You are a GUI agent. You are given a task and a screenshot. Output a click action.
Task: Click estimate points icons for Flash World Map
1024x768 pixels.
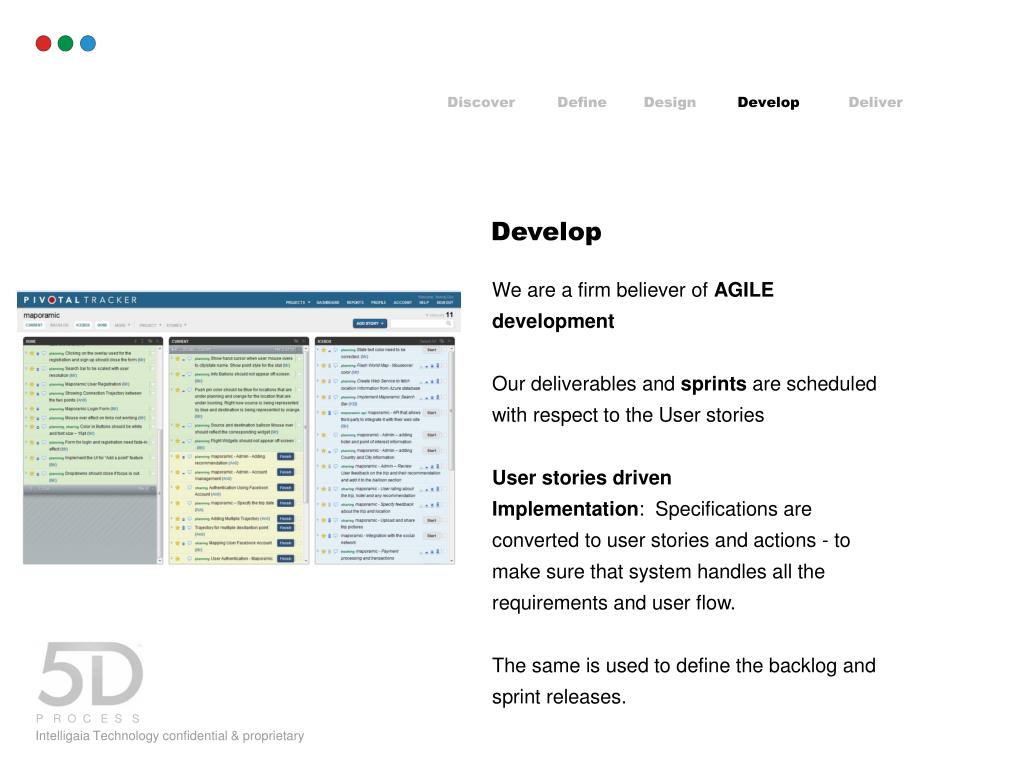430,366
